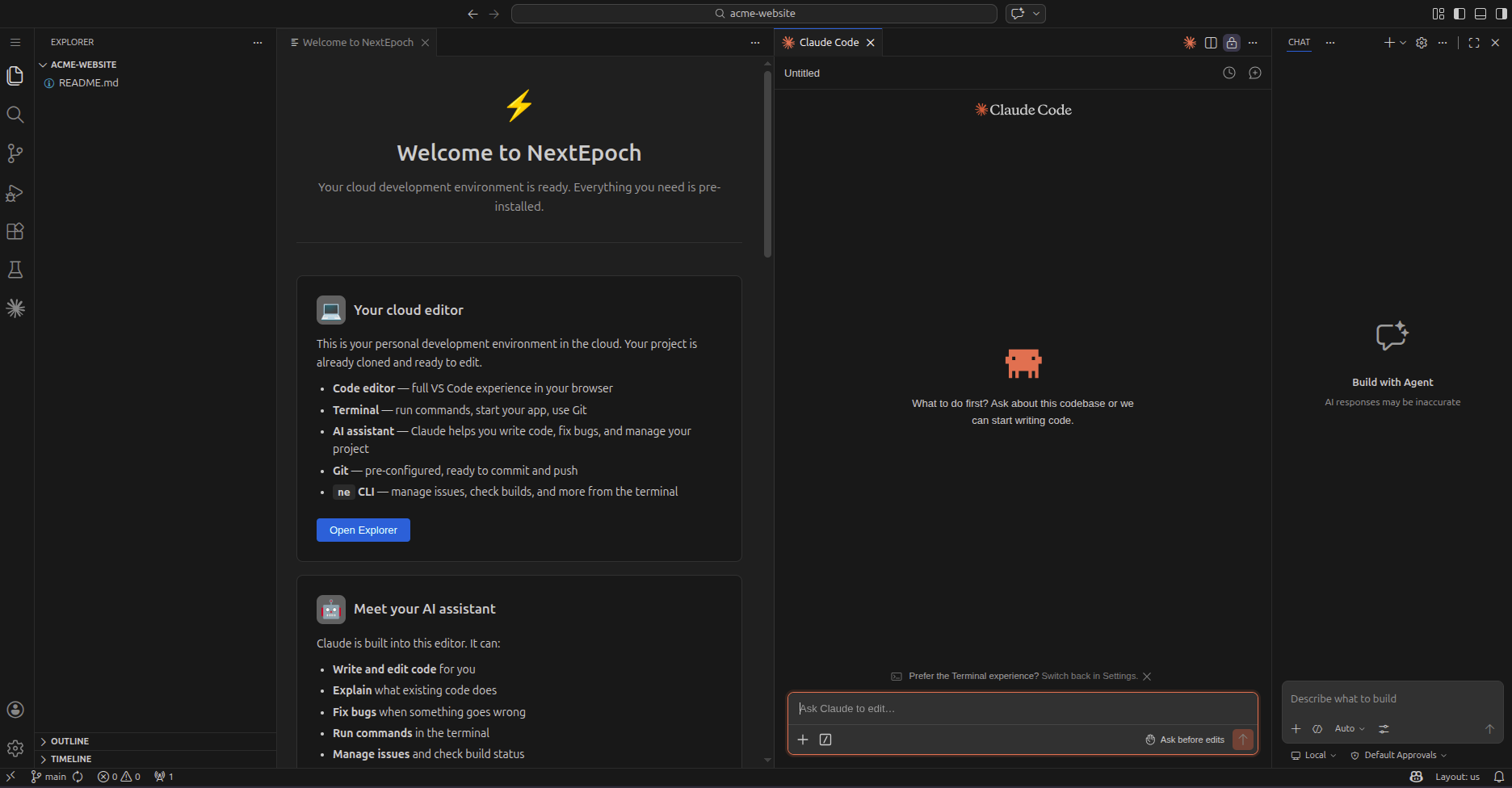The width and height of the screenshot is (1512, 788).
Task: Click the main branch in the status bar
Action: [x=48, y=777]
